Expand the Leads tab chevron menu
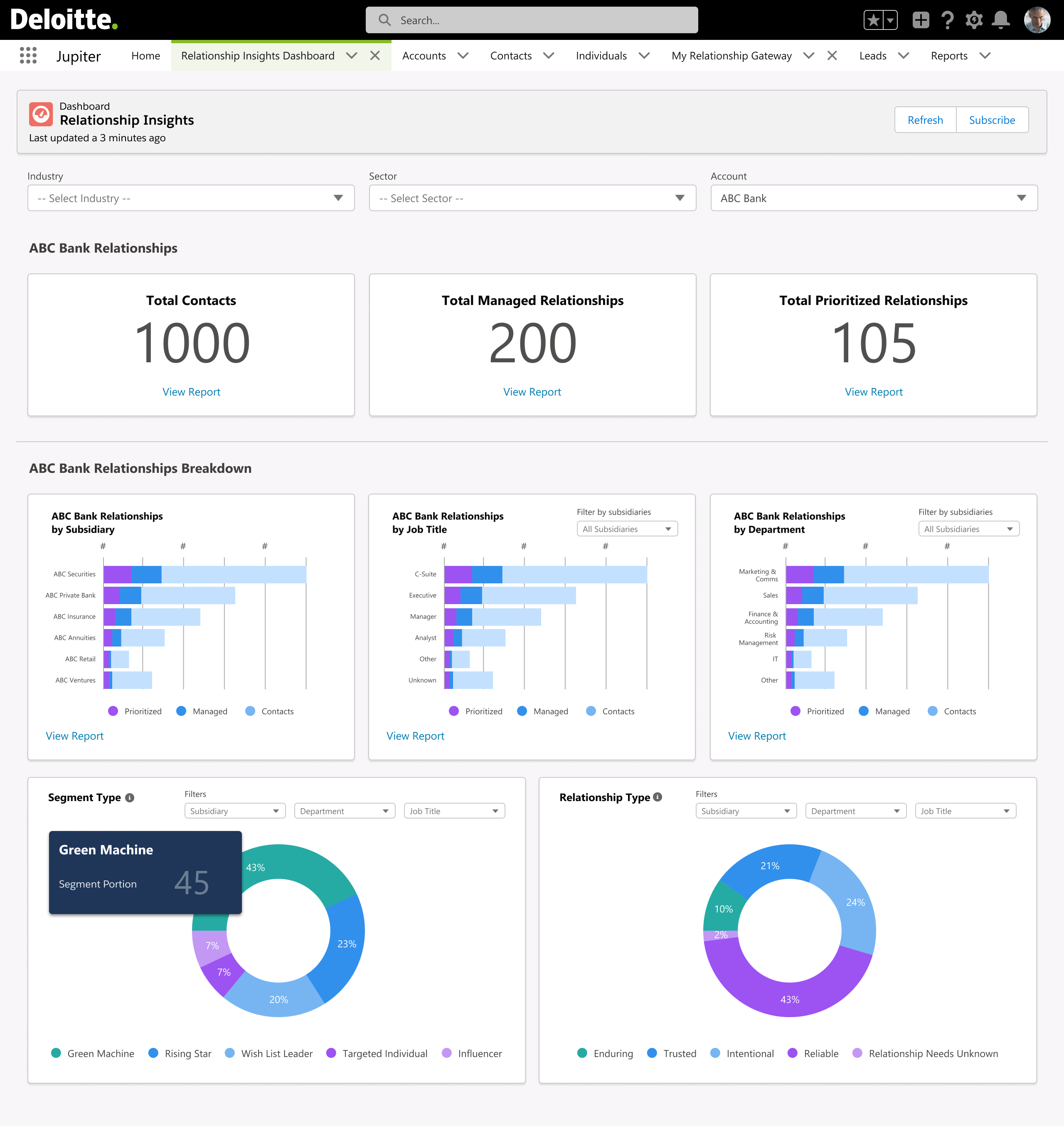Viewport: 1064px width, 1126px height. tap(904, 55)
